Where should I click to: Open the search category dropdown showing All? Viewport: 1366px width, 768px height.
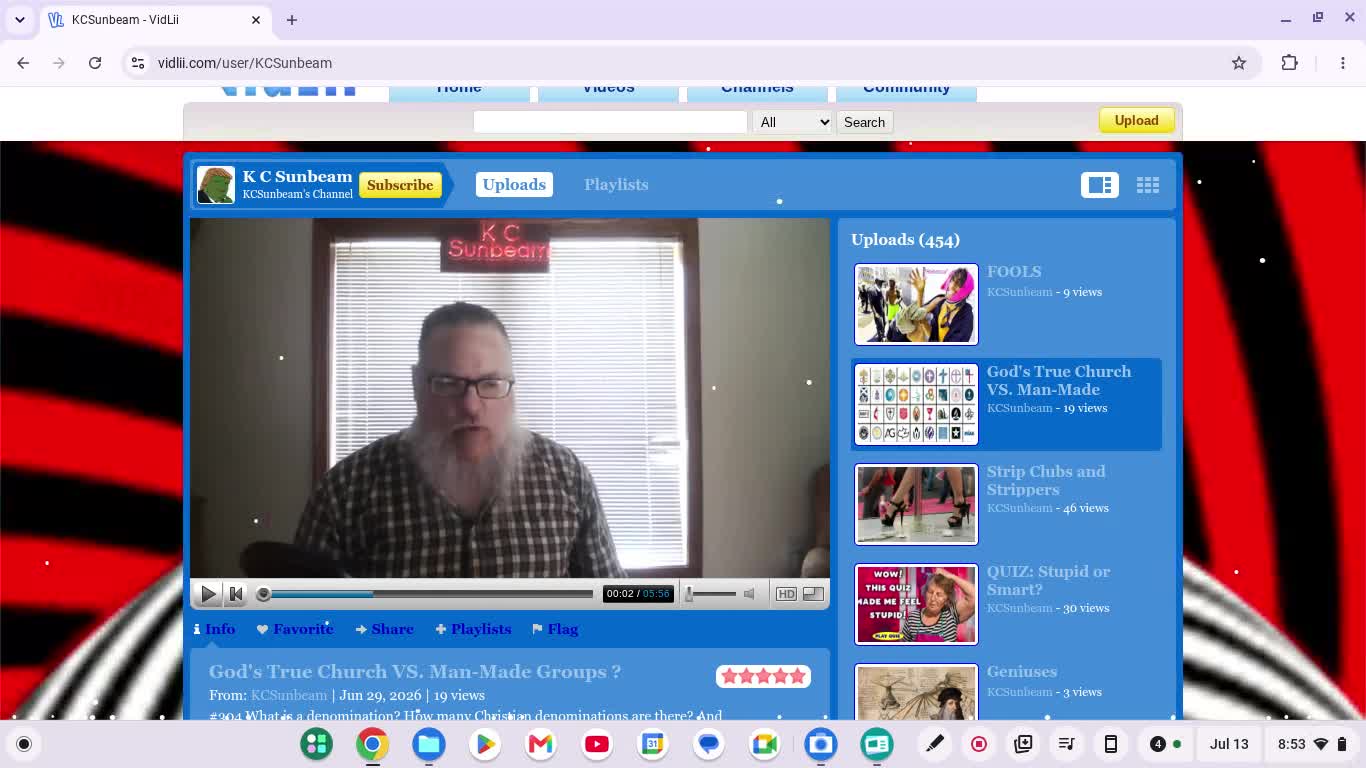[794, 122]
